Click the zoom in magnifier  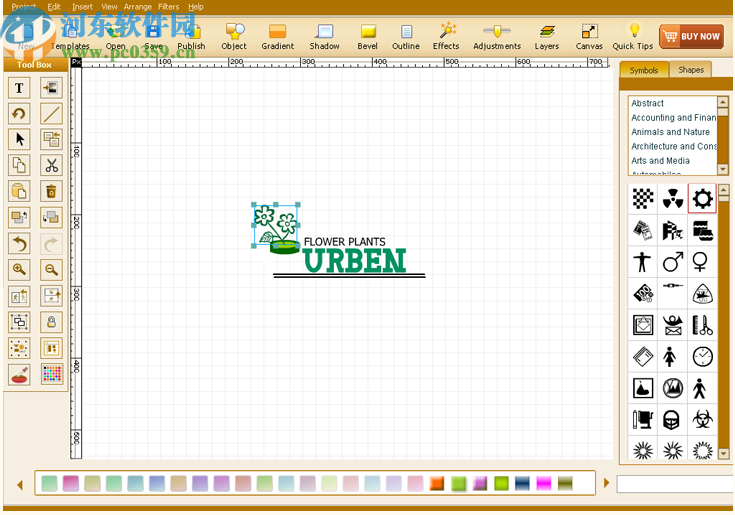pyautogui.click(x=19, y=269)
